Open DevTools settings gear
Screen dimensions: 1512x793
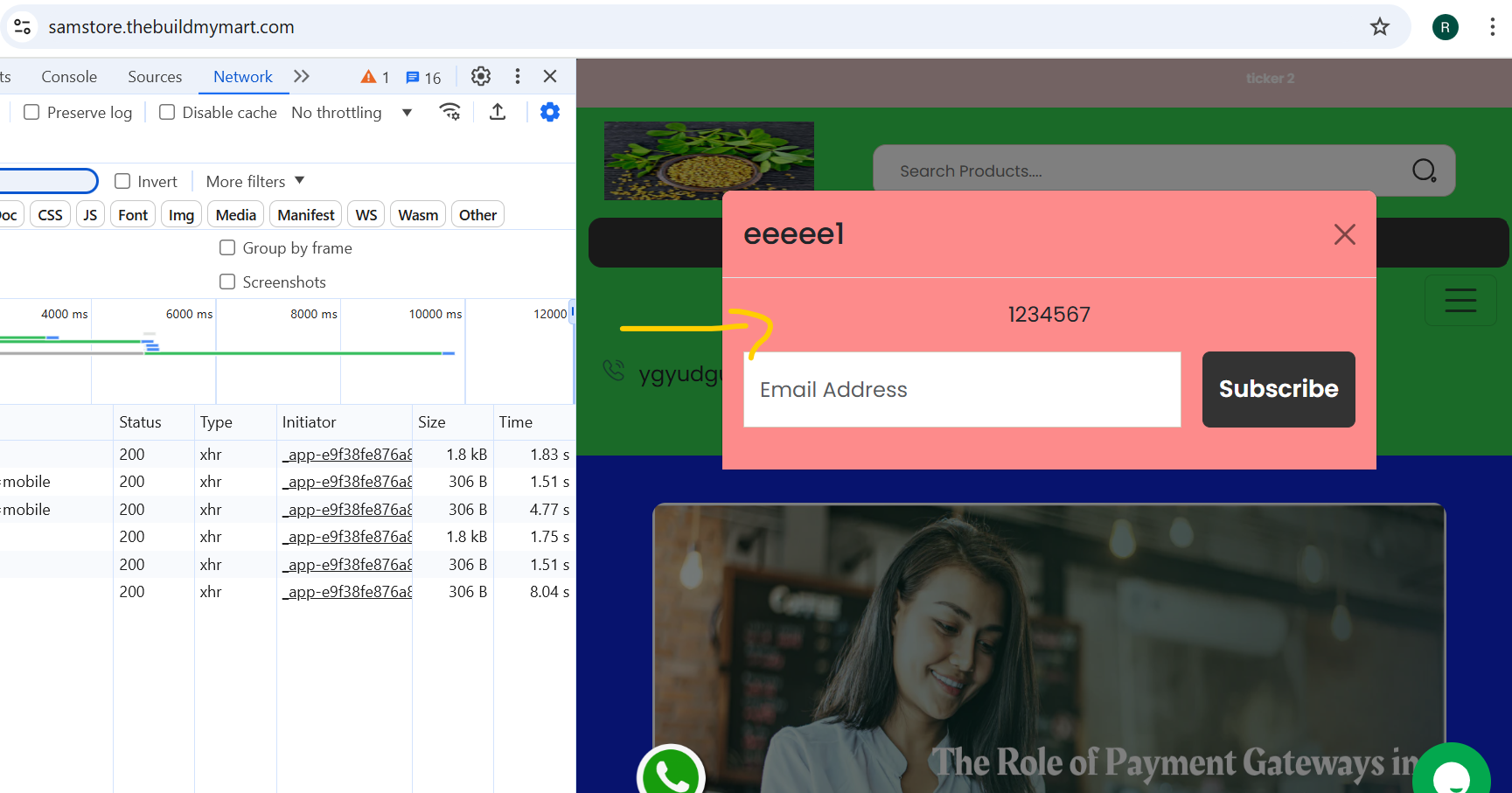pyautogui.click(x=481, y=76)
